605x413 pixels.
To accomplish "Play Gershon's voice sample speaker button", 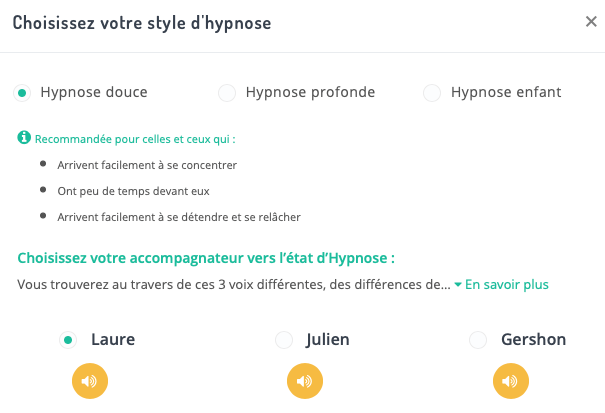I will [x=510, y=381].
